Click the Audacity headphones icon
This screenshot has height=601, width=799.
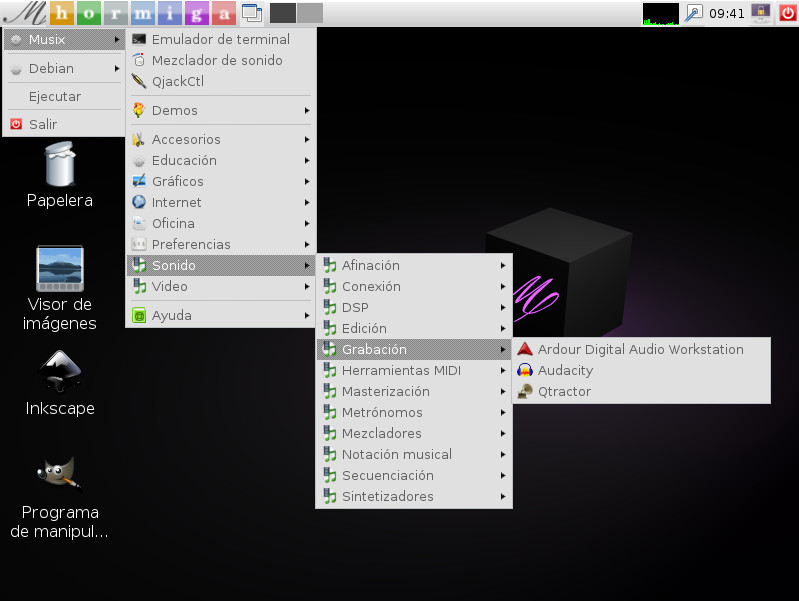pyautogui.click(x=524, y=370)
